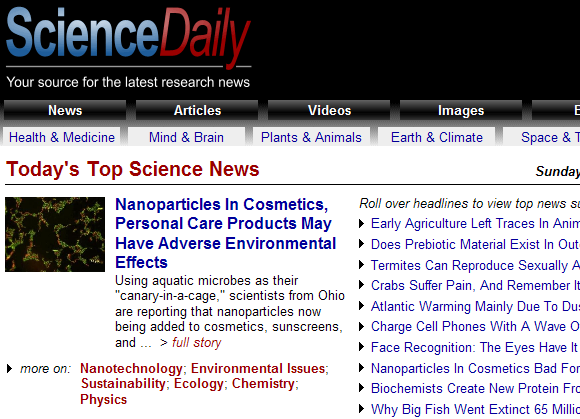This screenshot has width=580, height=419.
Task: Open the nanoparticles story thumbnail image
Action: coord(55,234)
